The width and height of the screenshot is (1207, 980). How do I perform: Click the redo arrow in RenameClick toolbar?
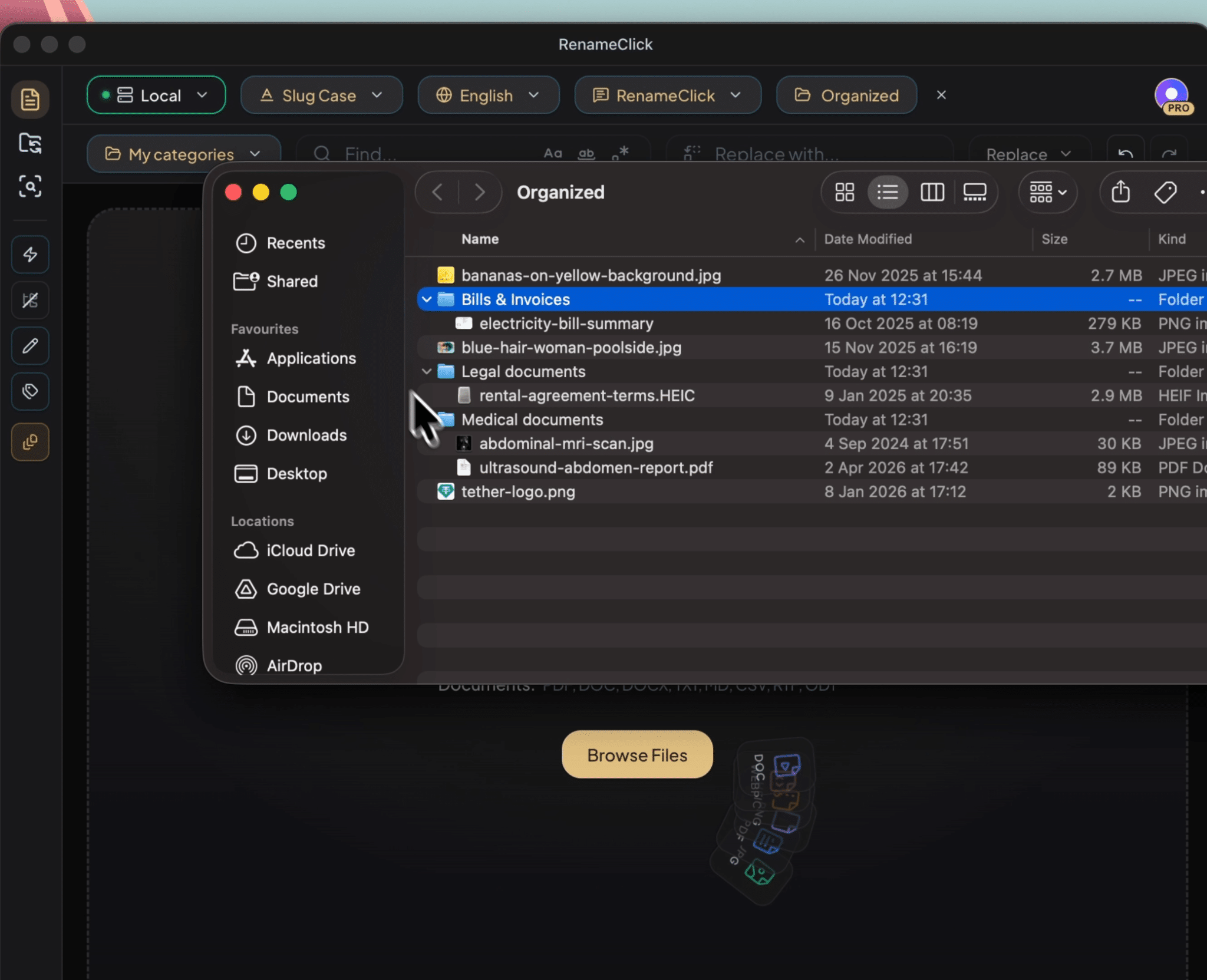click(x=1169, y=154)
